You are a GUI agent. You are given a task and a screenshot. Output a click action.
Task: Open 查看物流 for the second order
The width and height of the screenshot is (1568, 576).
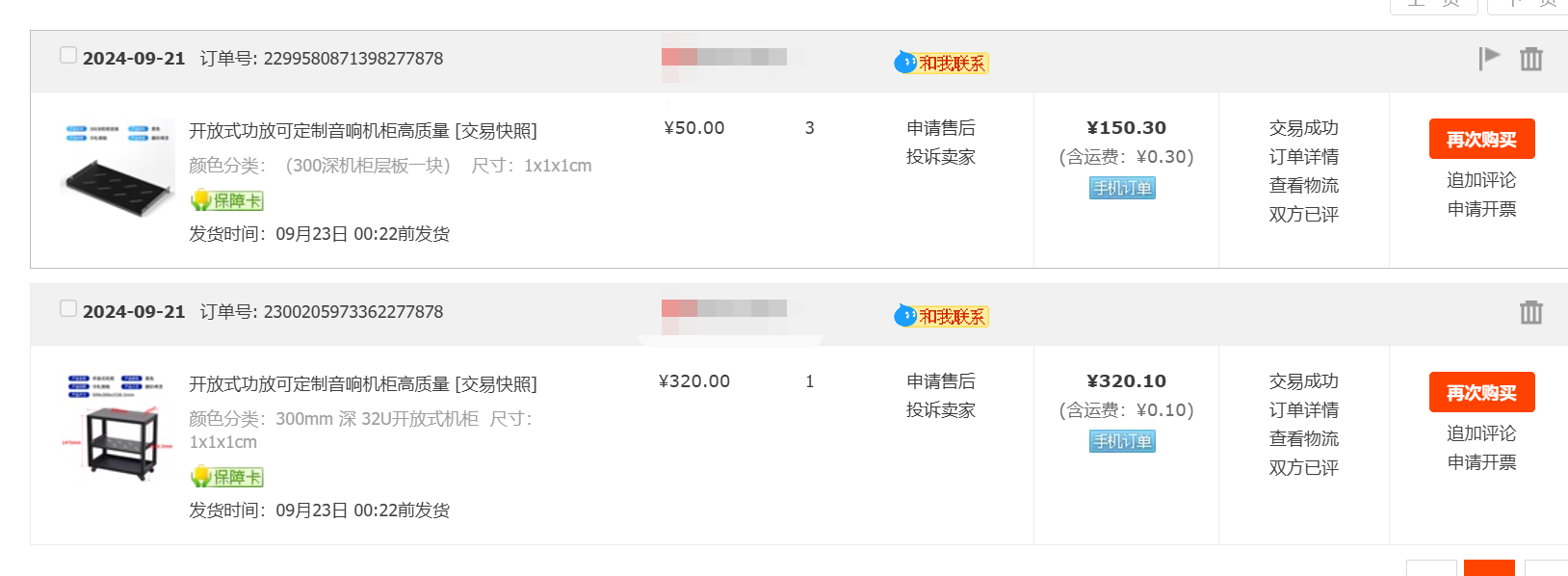click(x=1303, y=438)
